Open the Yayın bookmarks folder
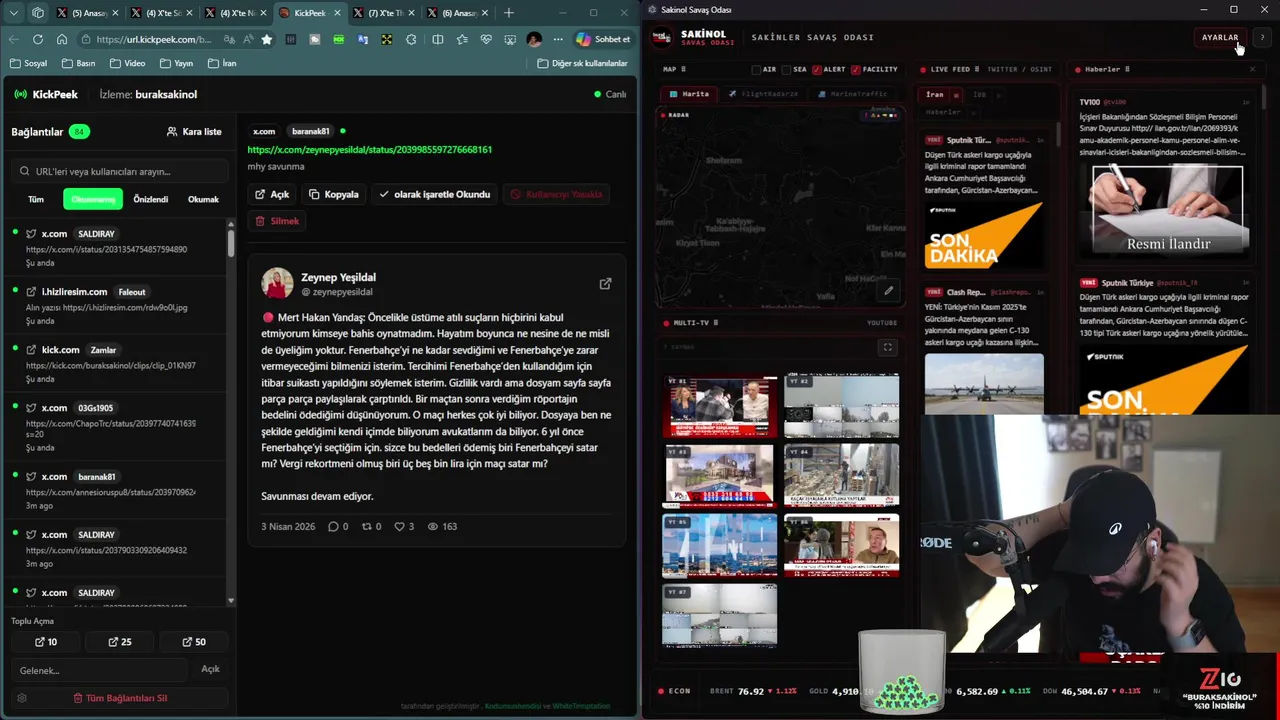This screenshot has height=720, width=1280. [x=175, y=63]
